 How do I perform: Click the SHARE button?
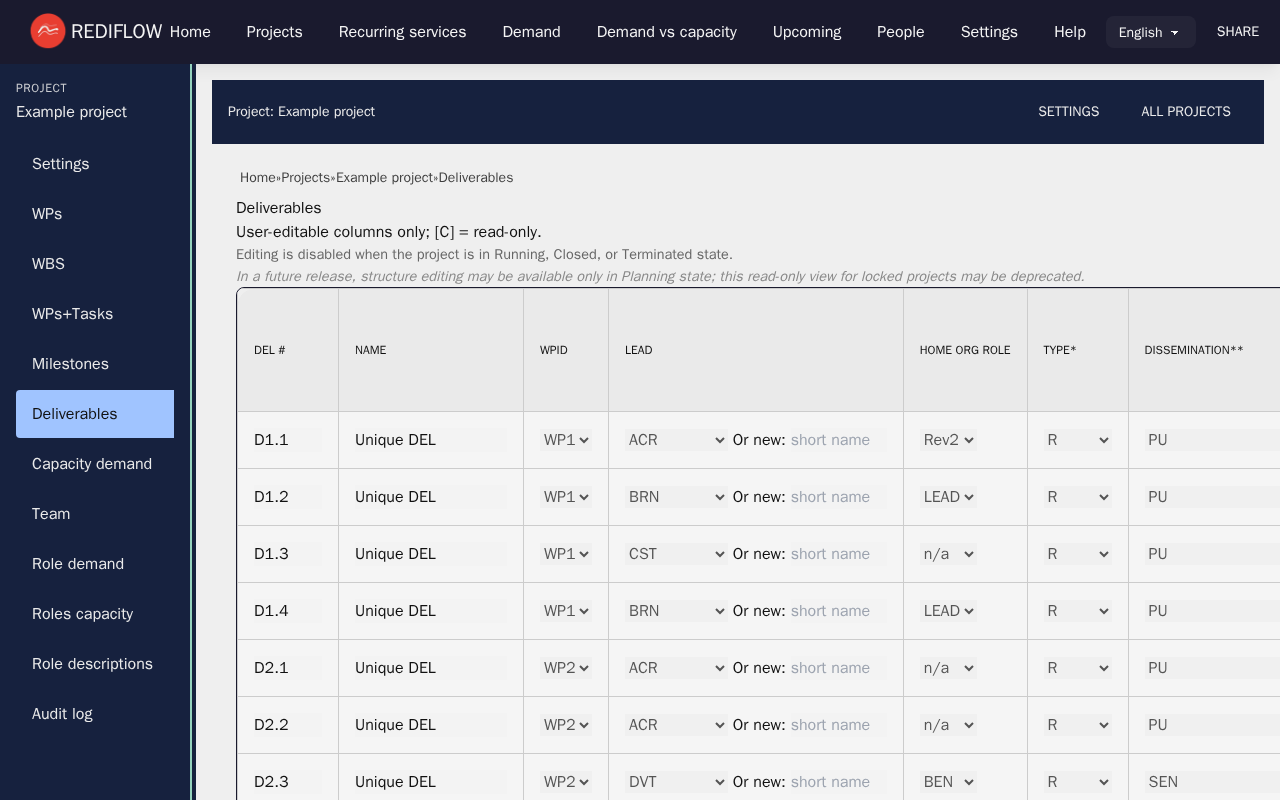[1237, 32]
